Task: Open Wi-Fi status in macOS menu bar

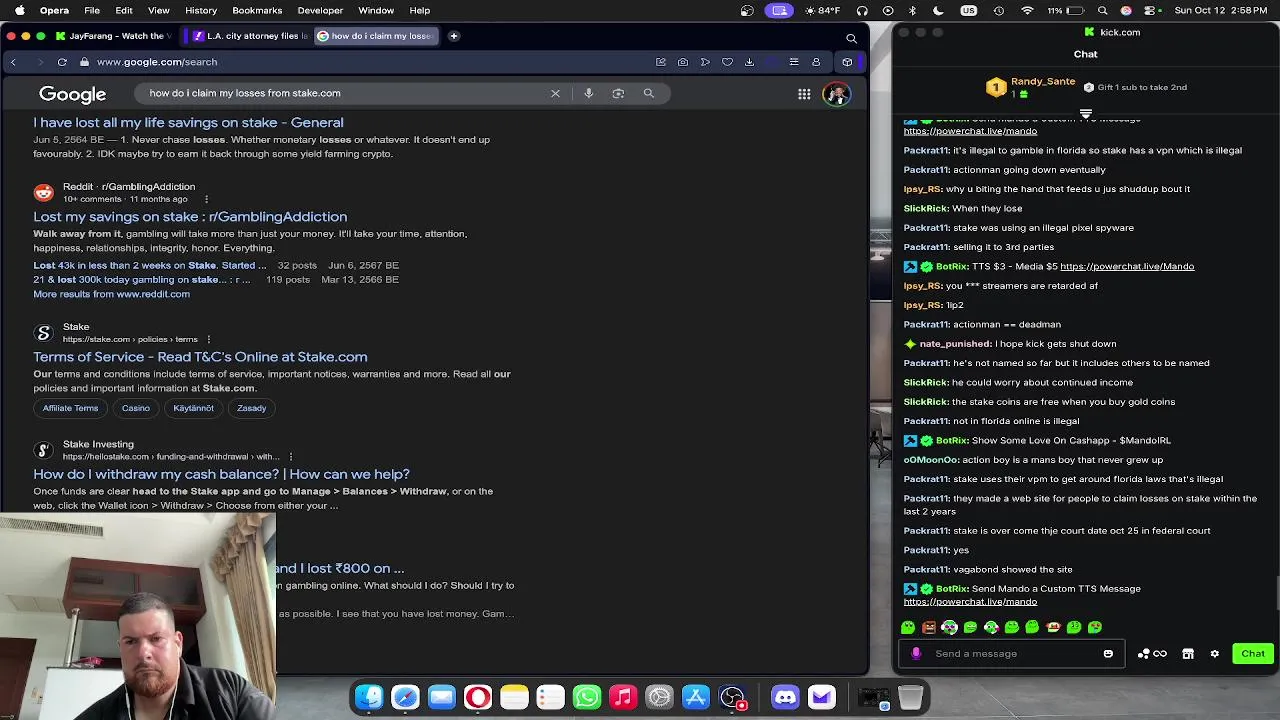Action: (x=1026, y=10)
